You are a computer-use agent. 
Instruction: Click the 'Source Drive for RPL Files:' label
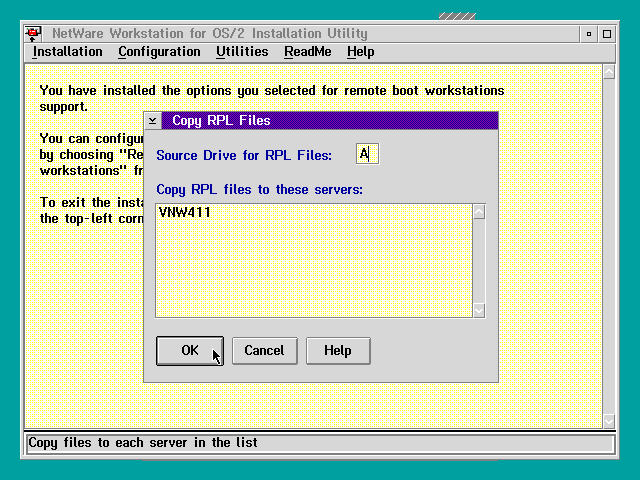pyautogui.click(x=244, y=156)
